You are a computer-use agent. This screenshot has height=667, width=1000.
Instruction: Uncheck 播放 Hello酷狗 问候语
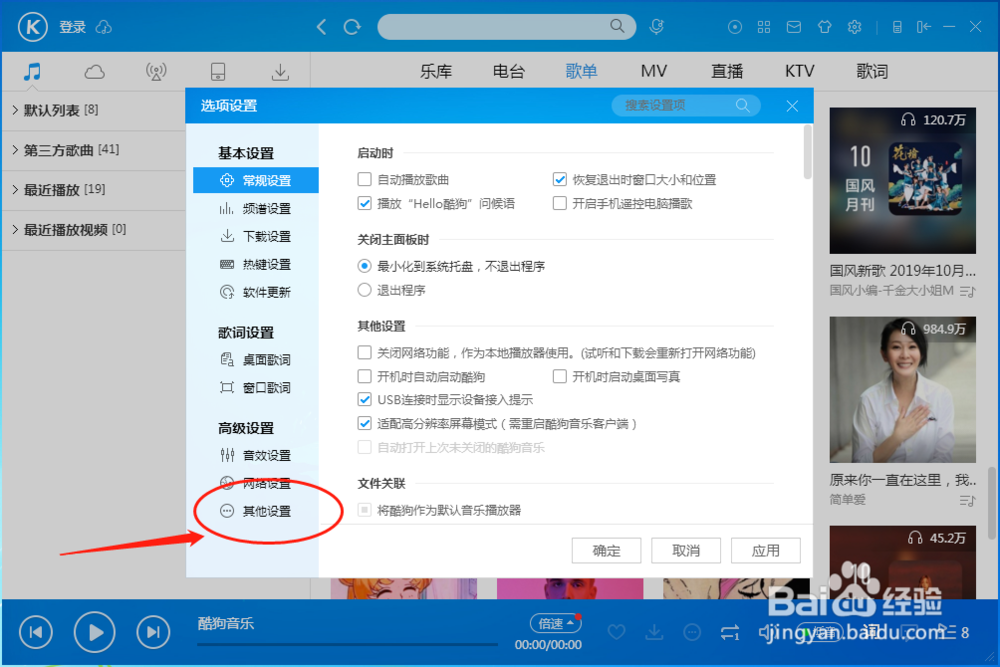pos(364,203)
